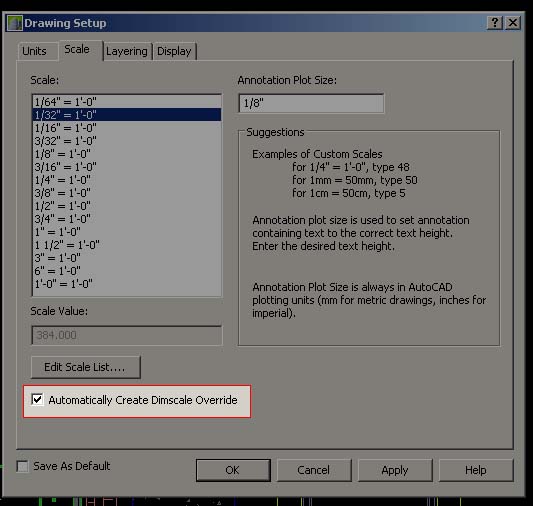This screenshot has height=506, width=533.
Task: Open the Layering tab
Action: [x=127, y=51]
